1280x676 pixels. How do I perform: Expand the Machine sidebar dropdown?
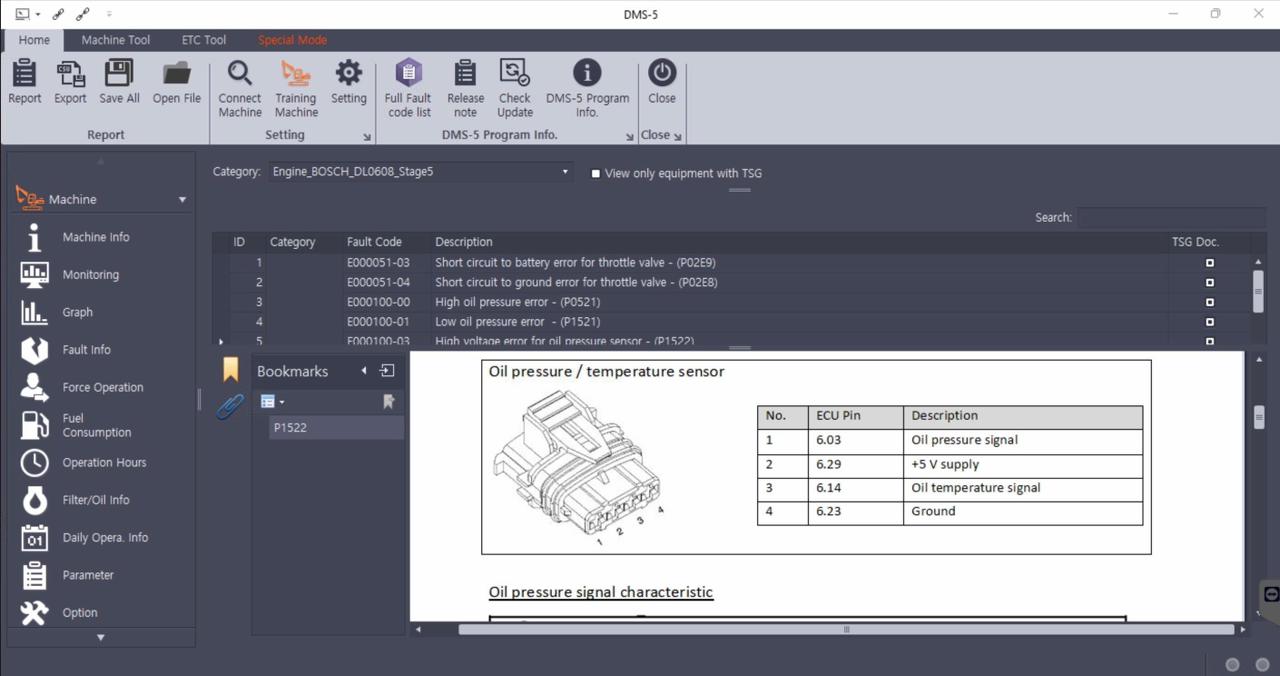click(182, 200)
